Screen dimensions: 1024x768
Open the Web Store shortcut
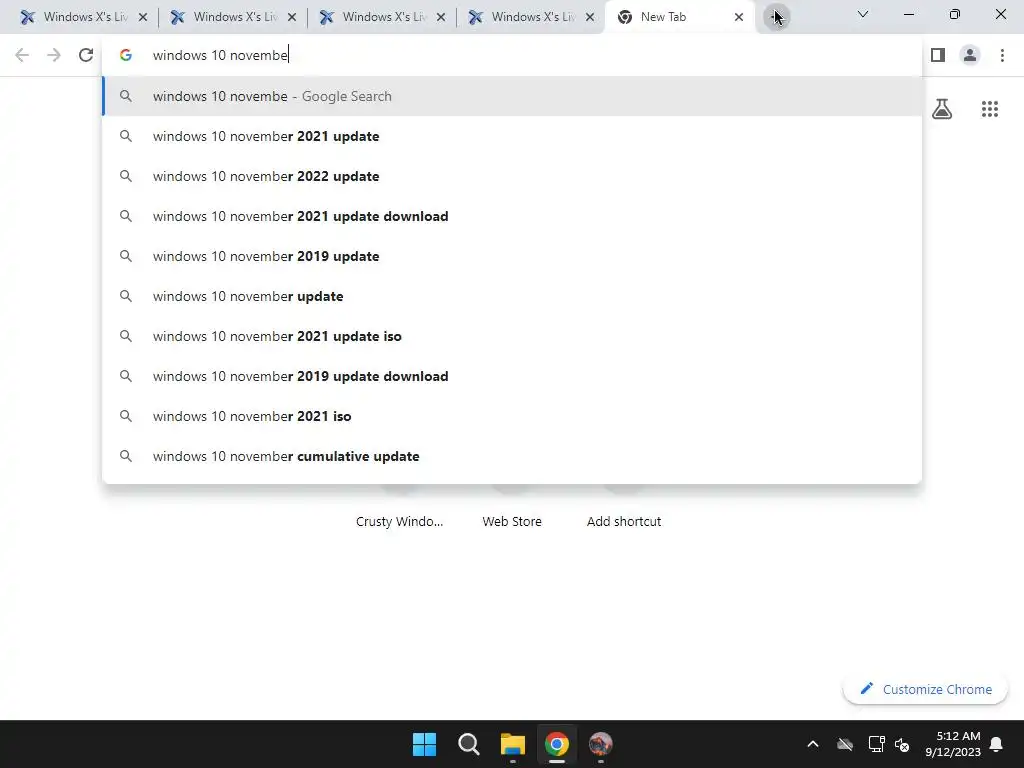[x=512, y=521]
